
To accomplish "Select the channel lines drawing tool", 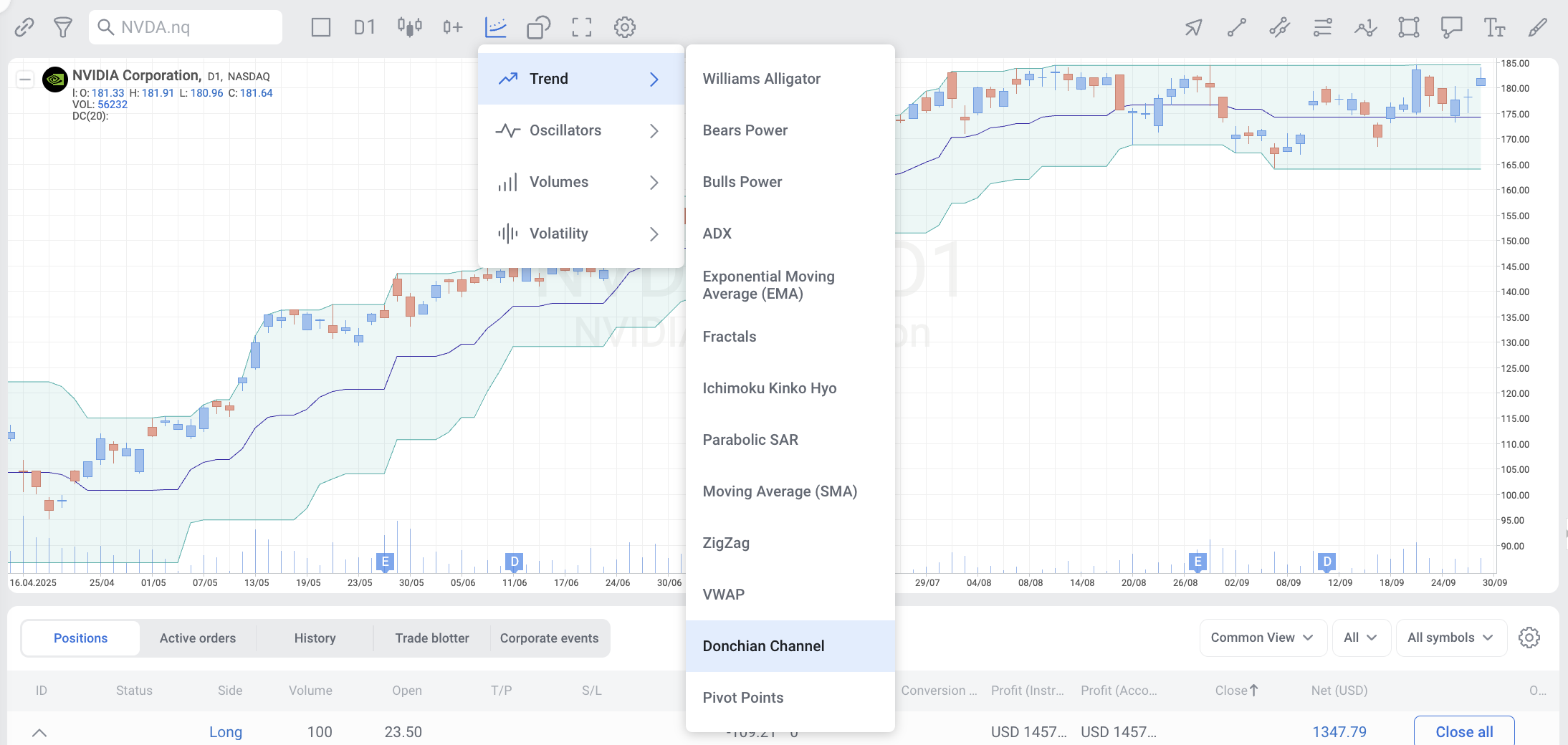I will point(1280,27).
